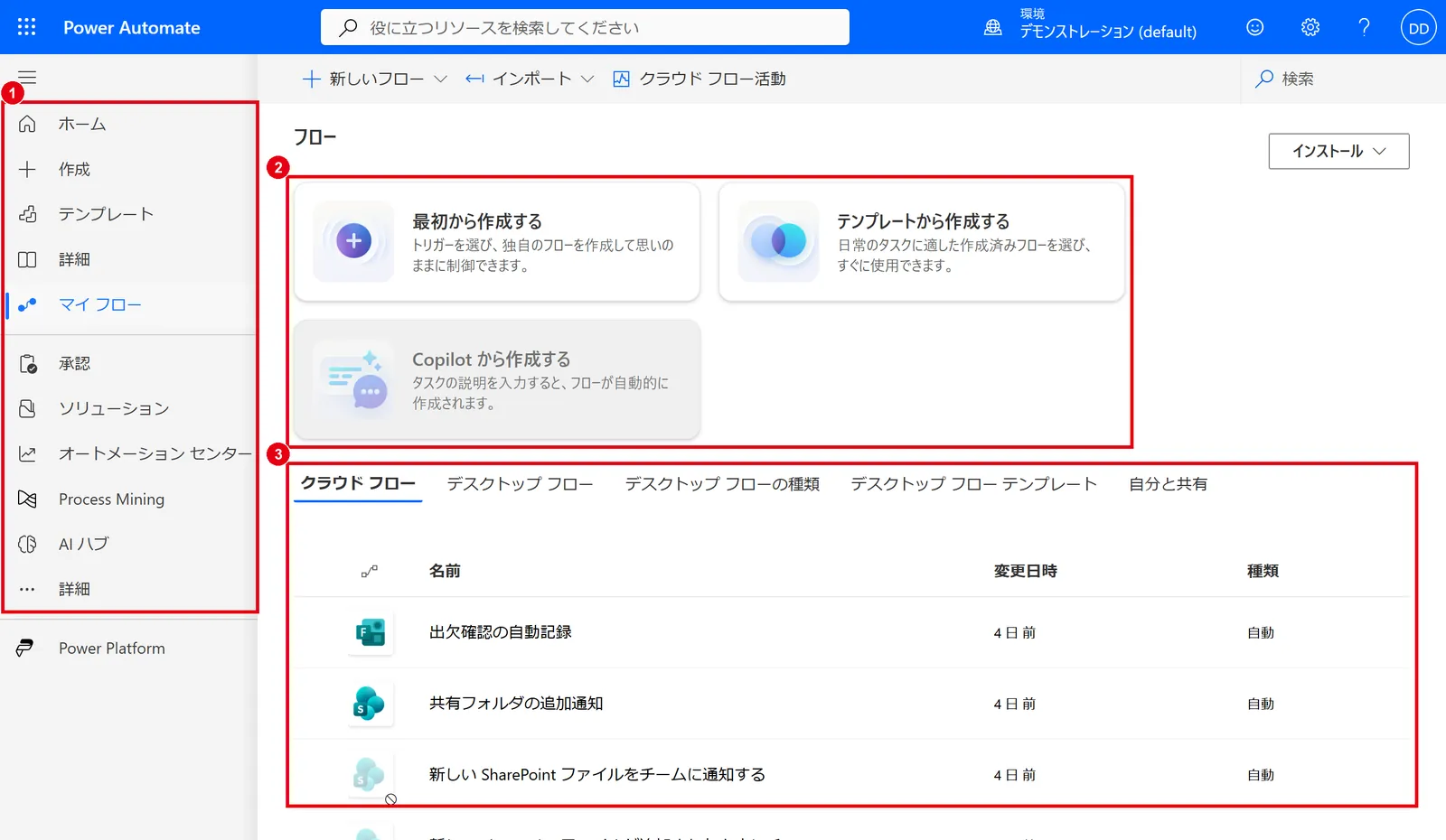Click the Process Mining icon
The height and width of the screenshot is (840, 1446).
(27, 499)
